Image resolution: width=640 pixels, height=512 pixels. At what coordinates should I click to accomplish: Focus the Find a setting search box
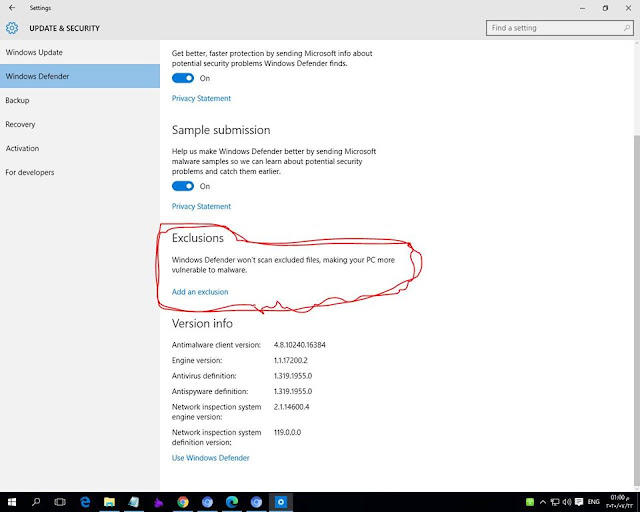click(x=560, y=28)
